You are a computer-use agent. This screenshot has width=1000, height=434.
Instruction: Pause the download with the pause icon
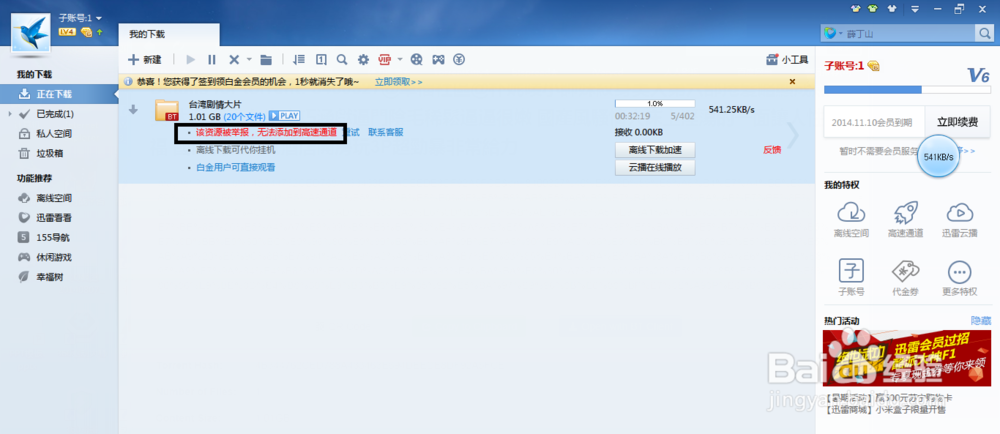tap(212, 59)
